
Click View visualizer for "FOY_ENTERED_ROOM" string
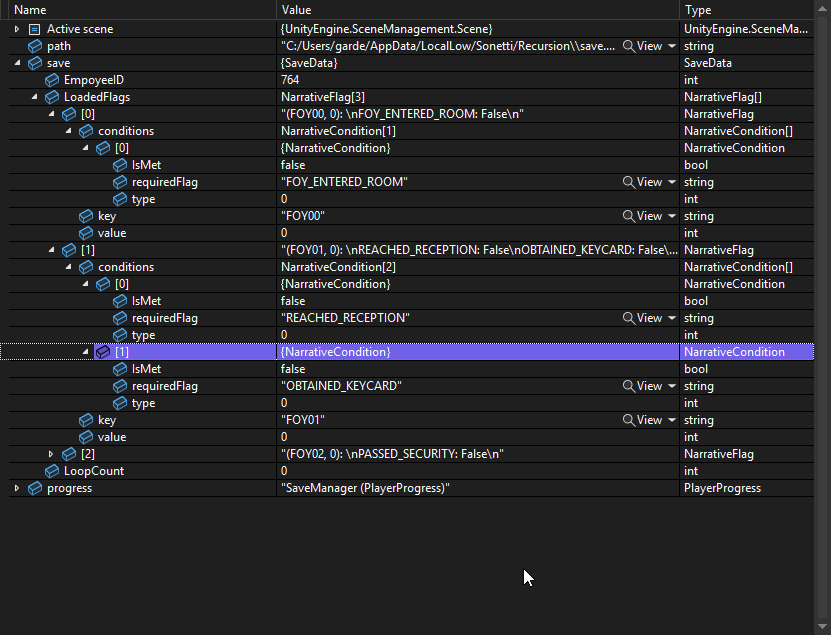(642, 182)
